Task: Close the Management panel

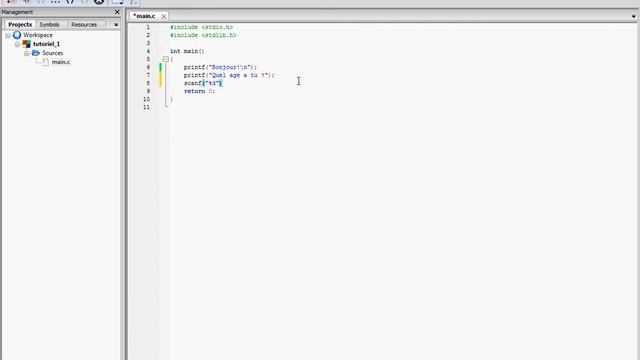Action: [117, 12]
